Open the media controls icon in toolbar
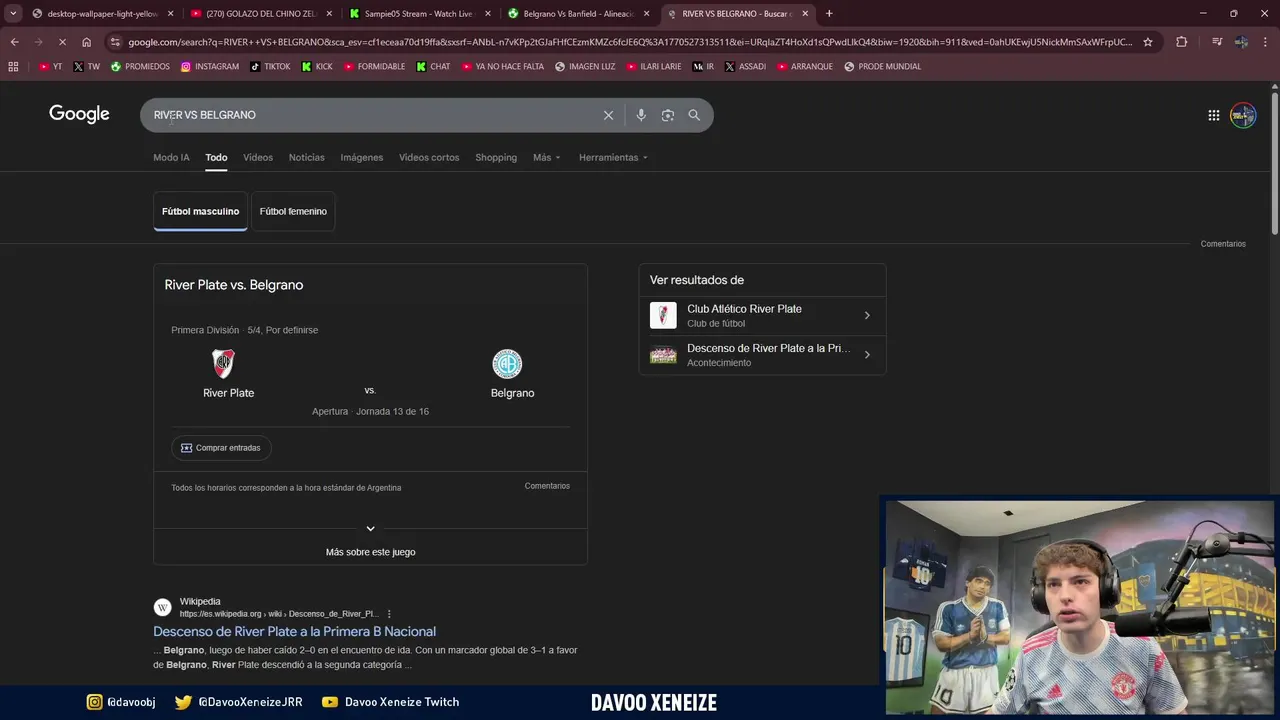The height and width of the screenshot is (720, 1280). pyautogui.click(x=1217, y=42)
